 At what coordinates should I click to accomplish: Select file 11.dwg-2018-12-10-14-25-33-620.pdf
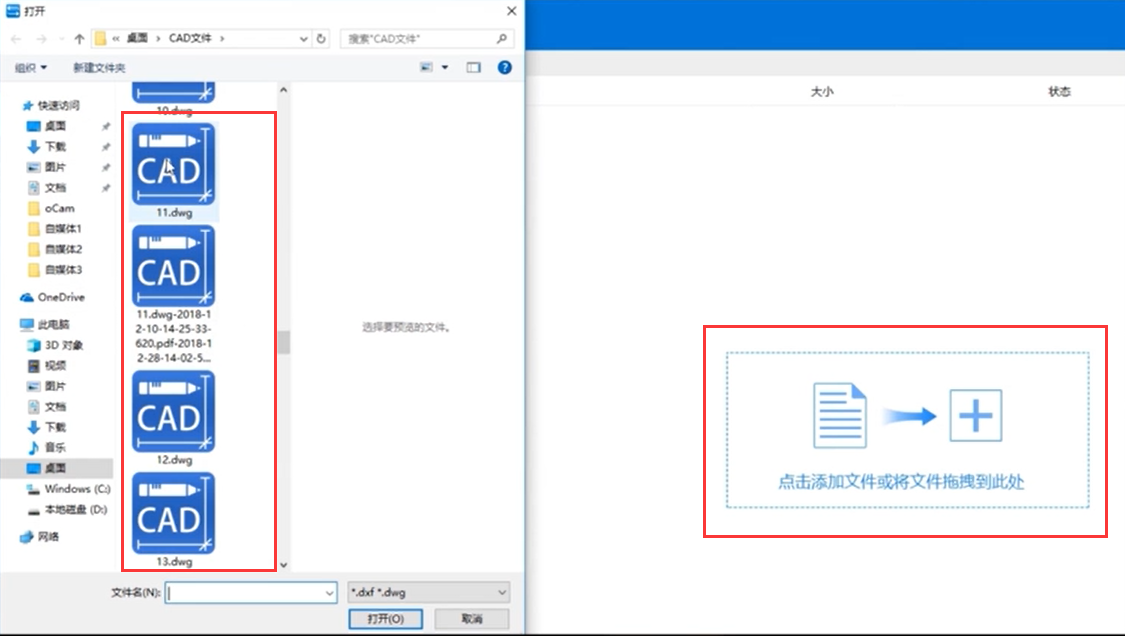174,266
